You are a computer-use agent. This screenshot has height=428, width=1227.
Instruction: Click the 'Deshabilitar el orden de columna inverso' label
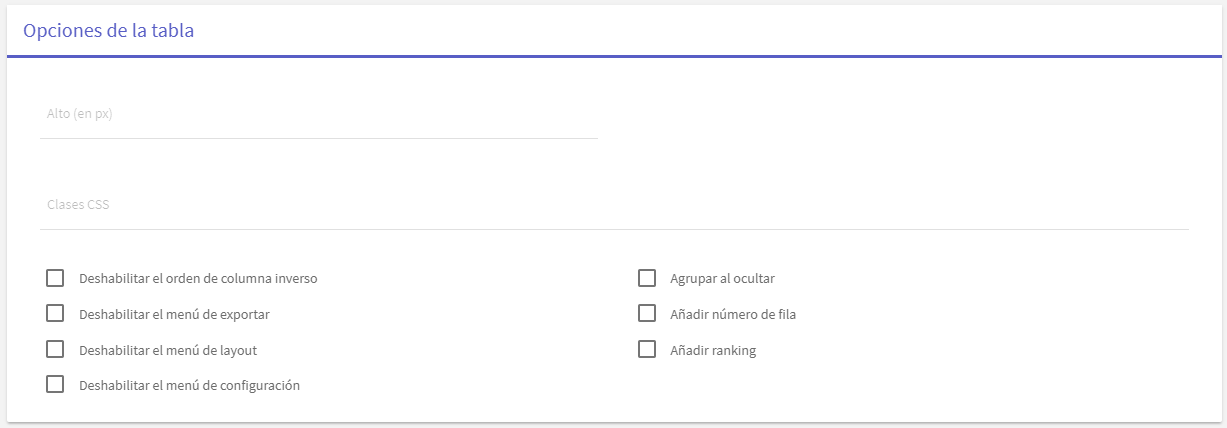point(198,279)
